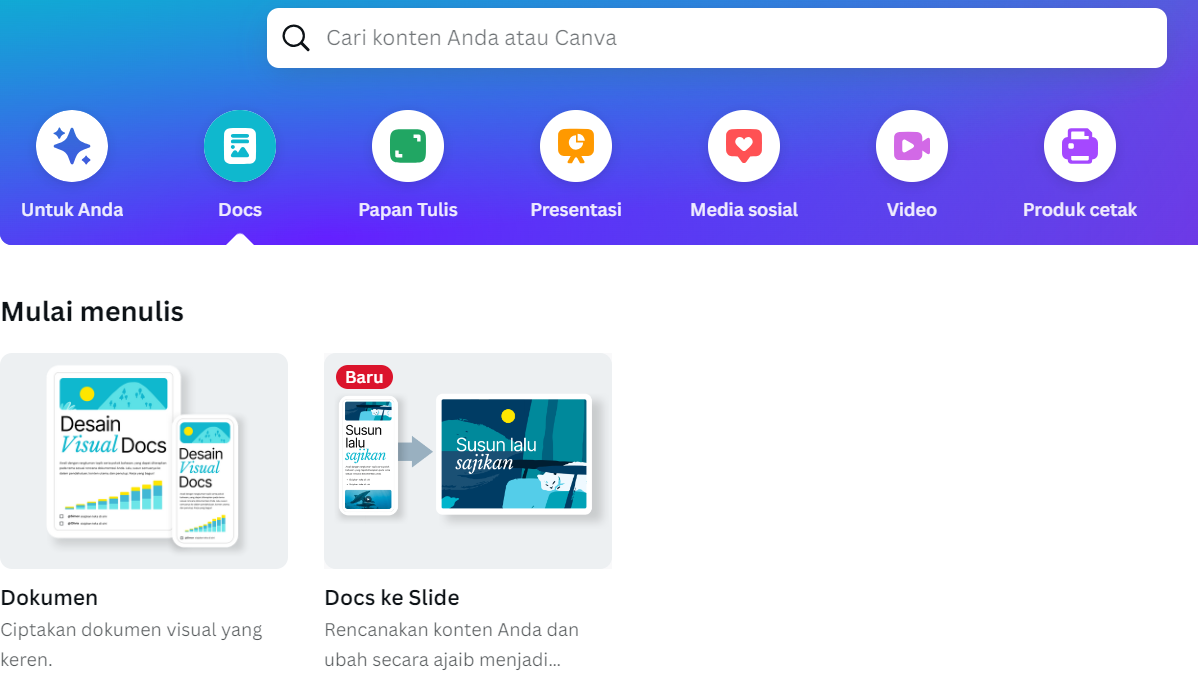Switch to the Presentasi tab
Image resolution: width=1198 pixels, height=687 pixels.
click(x=575, y=210)
